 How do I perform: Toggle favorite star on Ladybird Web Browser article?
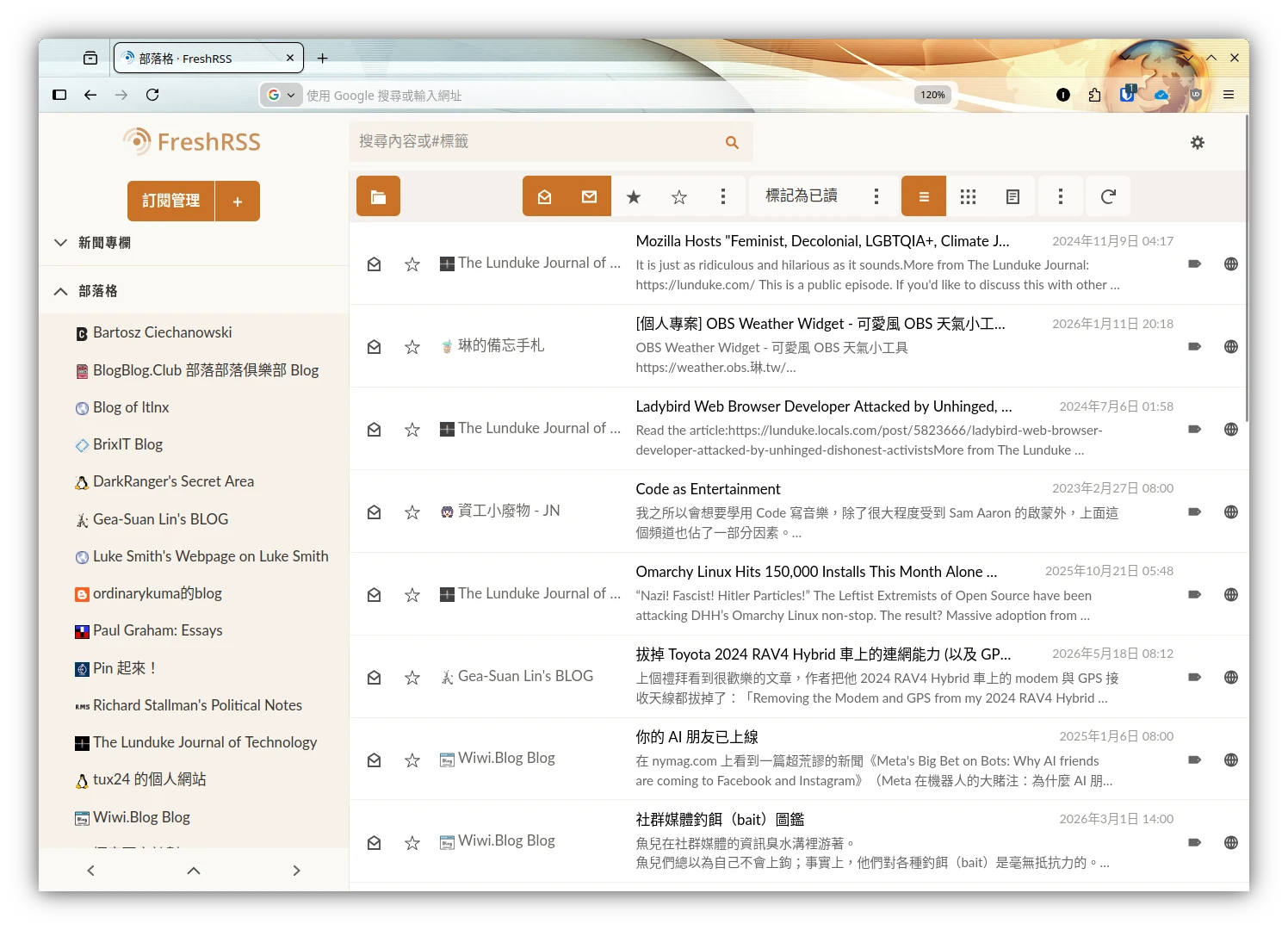[x=412, y=430]
